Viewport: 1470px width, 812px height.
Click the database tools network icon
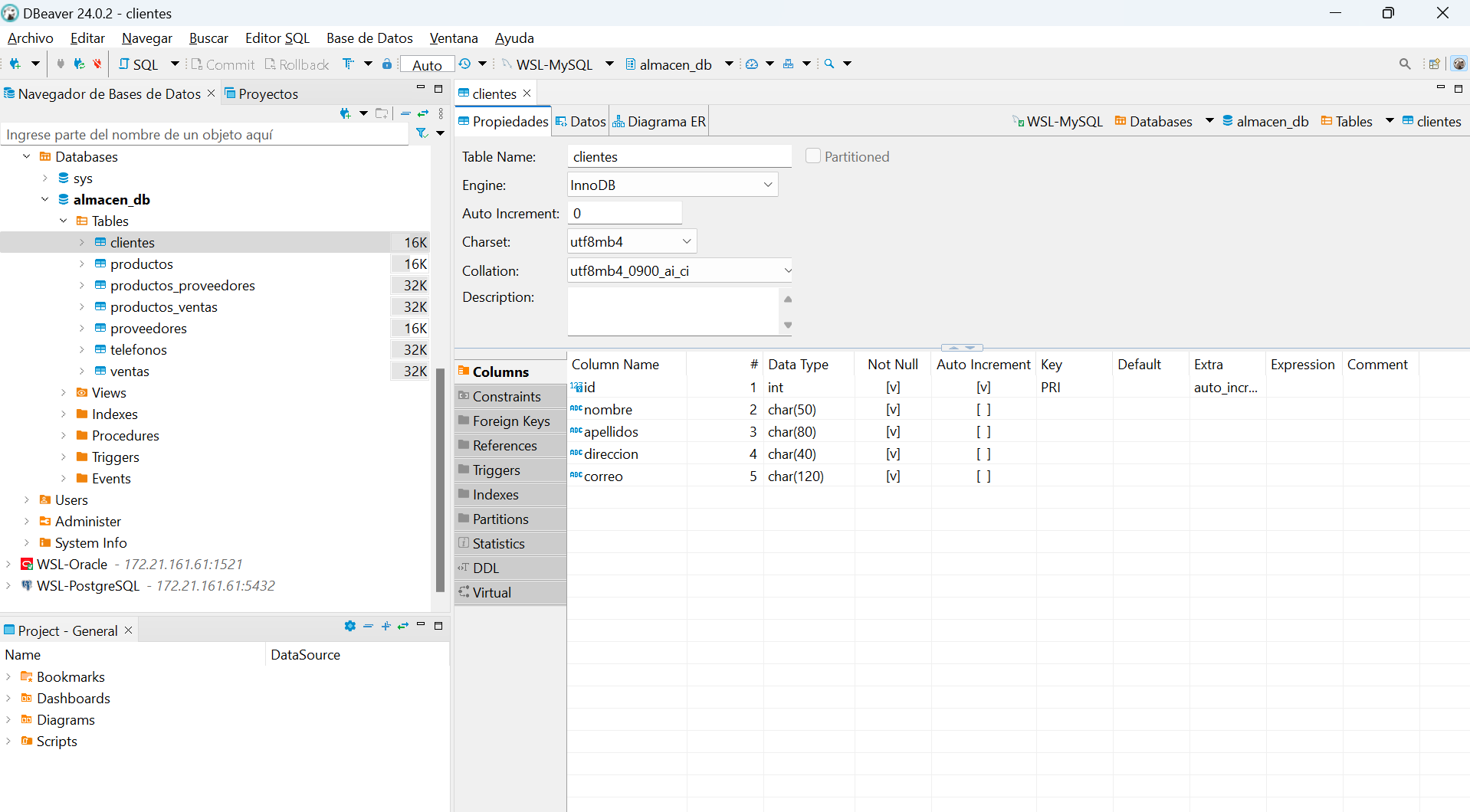[x=788, y=64]
